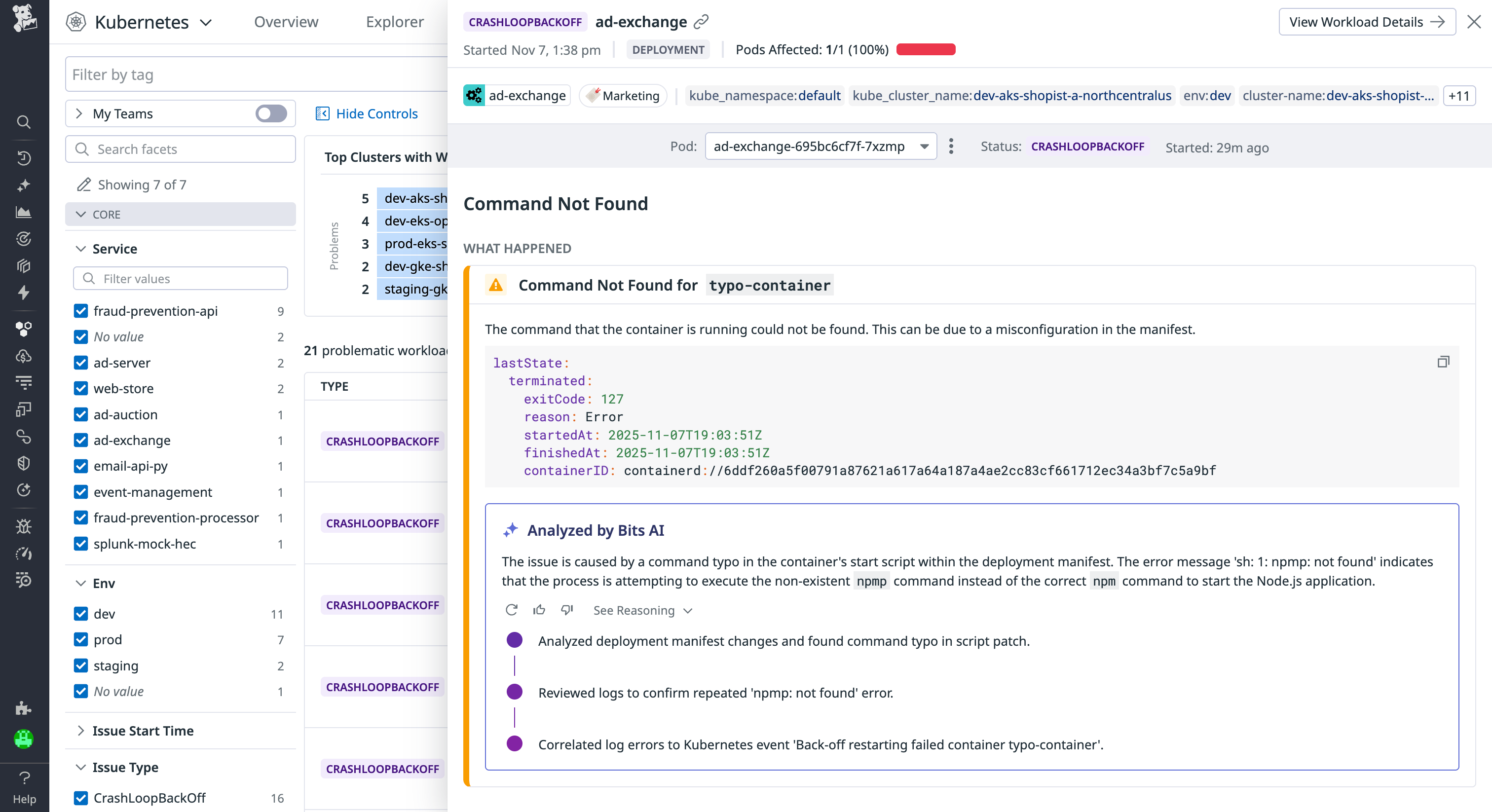This screenshot has width=1492, height=812.
Task: Open the Kubernetes search icon in sidebar
Action: [x=23, y=122]
